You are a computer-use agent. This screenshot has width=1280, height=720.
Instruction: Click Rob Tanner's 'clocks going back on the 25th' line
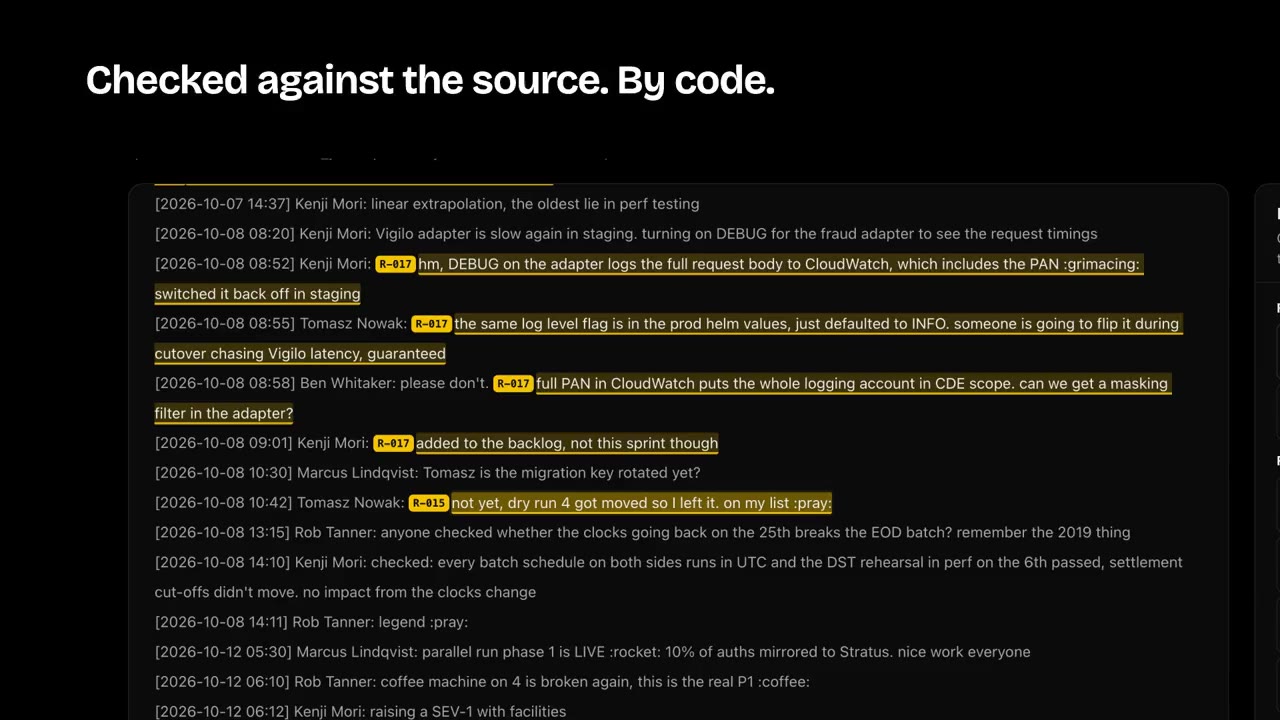[642, 533]
